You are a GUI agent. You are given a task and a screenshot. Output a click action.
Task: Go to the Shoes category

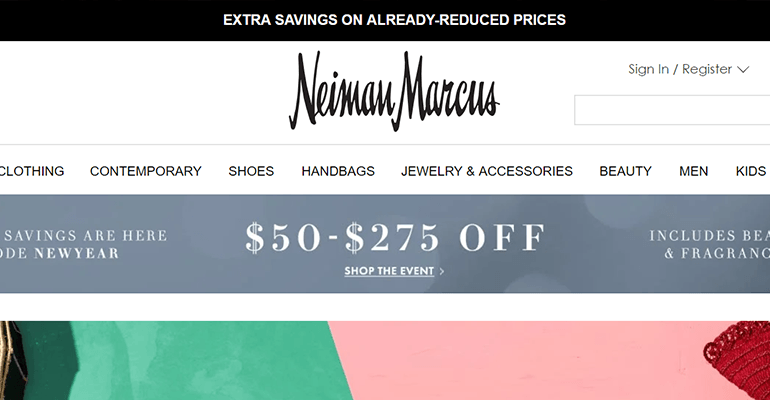[251, 171]
